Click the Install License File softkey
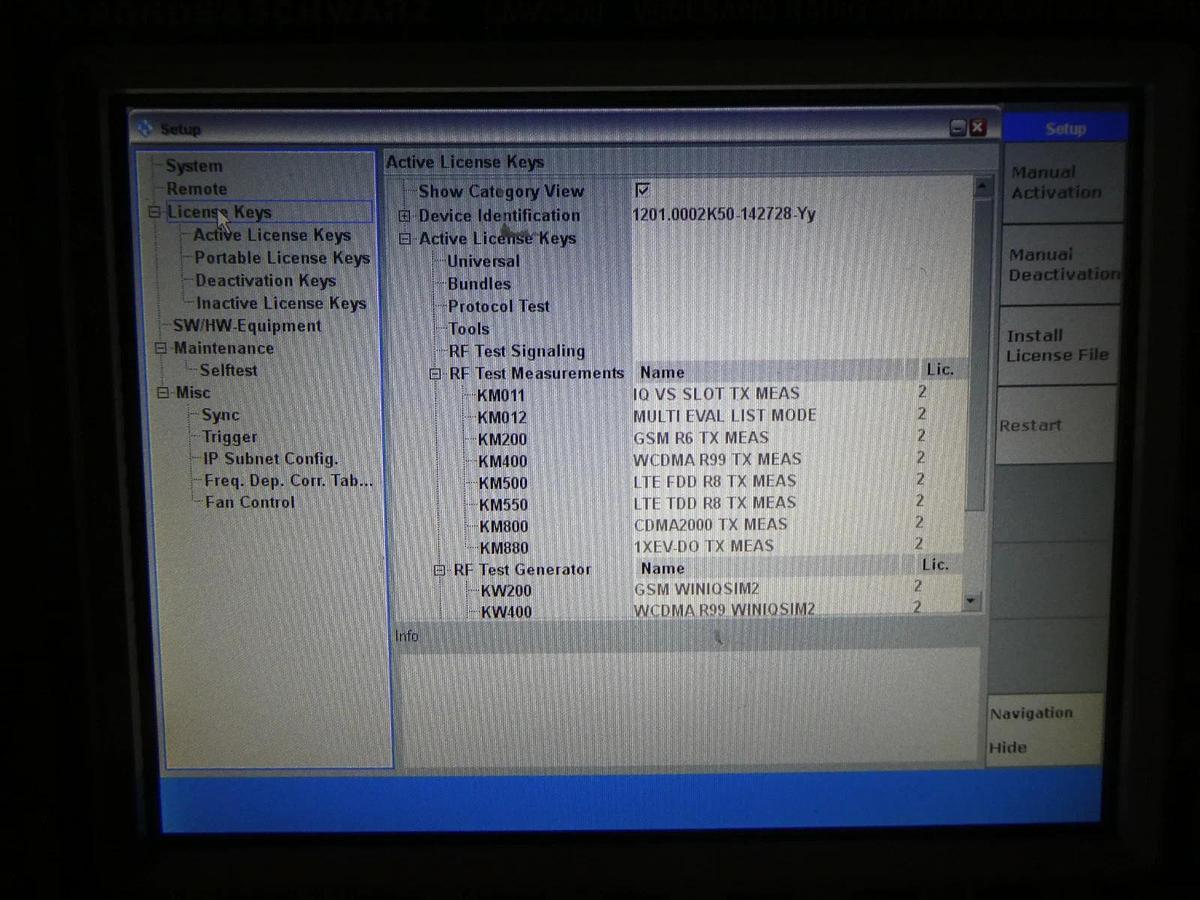Viewport: 1200px width, 900px height. click(x=1058, y=345)
